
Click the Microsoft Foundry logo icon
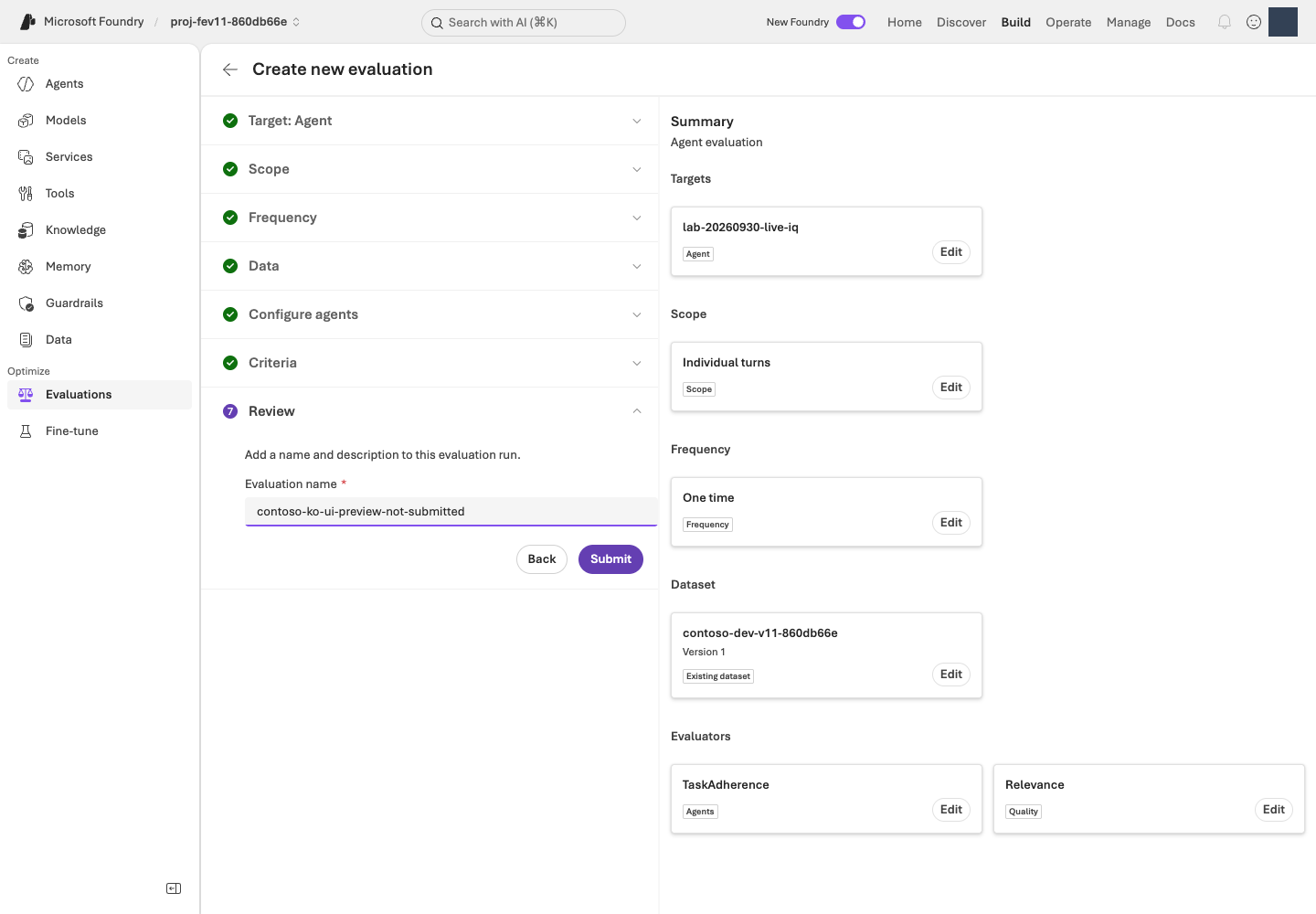click(27, 22)
